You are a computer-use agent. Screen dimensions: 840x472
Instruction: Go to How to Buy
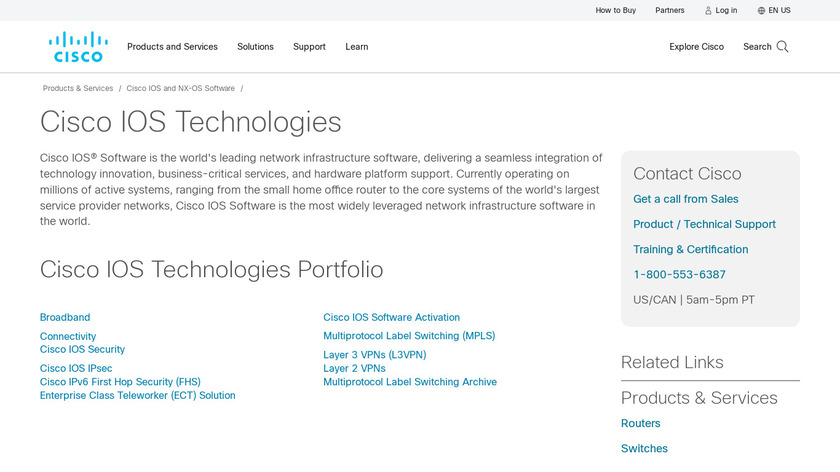click(x=616, y=10)
